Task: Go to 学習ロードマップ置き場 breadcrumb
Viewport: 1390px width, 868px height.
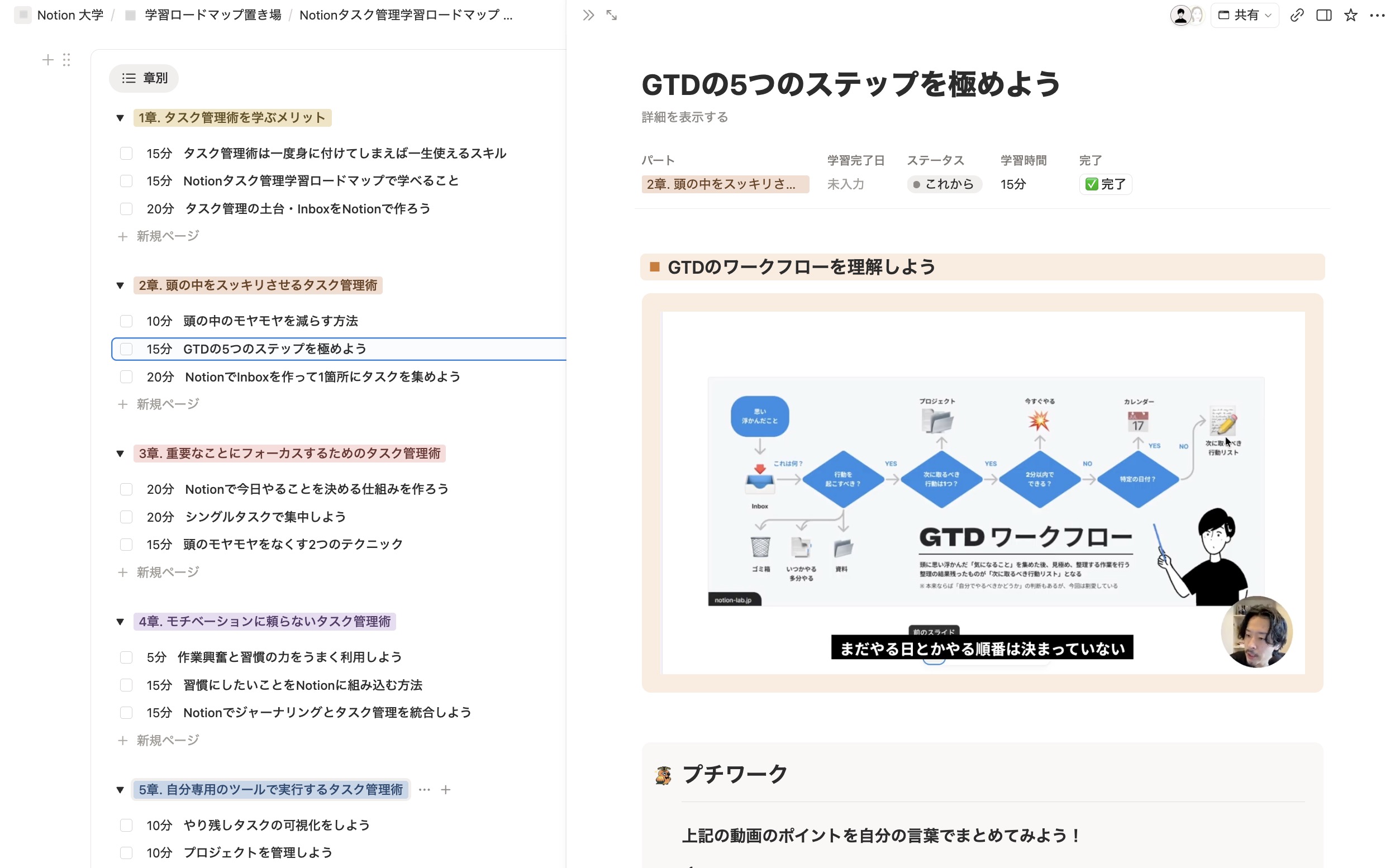Action: [x=213, y=15]
